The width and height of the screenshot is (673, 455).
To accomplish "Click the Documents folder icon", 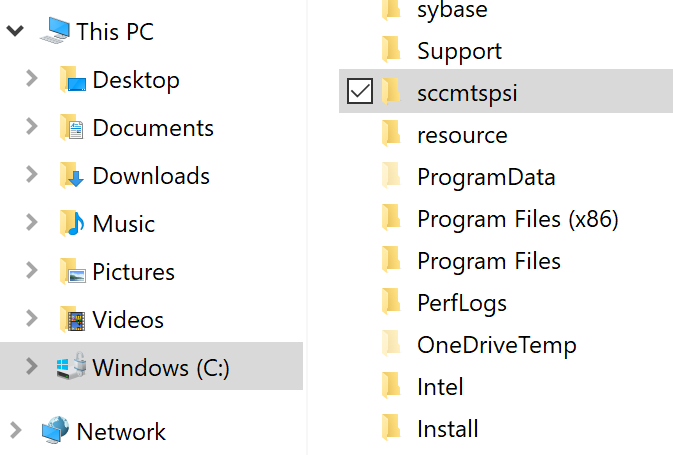I will (72, 128).
